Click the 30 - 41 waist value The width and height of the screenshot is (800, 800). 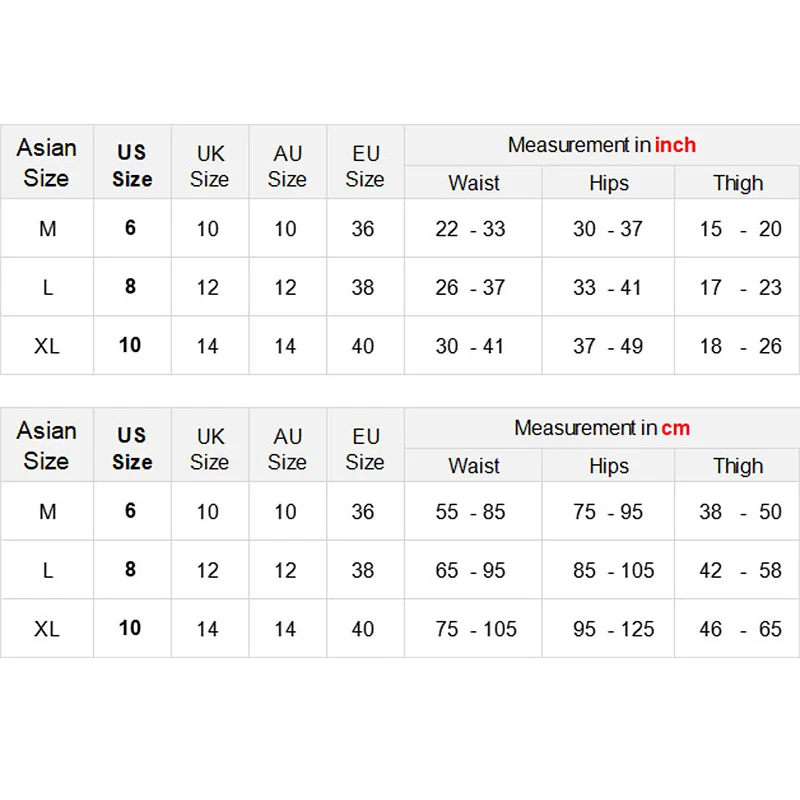point(471,346)
